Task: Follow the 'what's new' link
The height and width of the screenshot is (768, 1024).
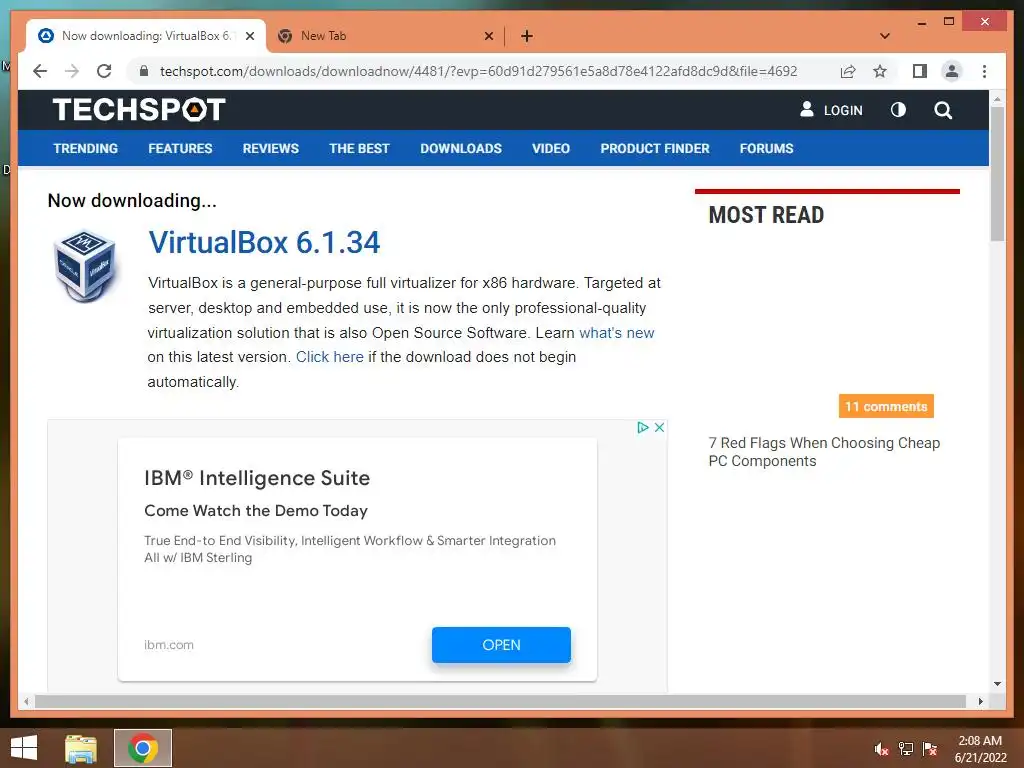Action: [x=616, y=332]
